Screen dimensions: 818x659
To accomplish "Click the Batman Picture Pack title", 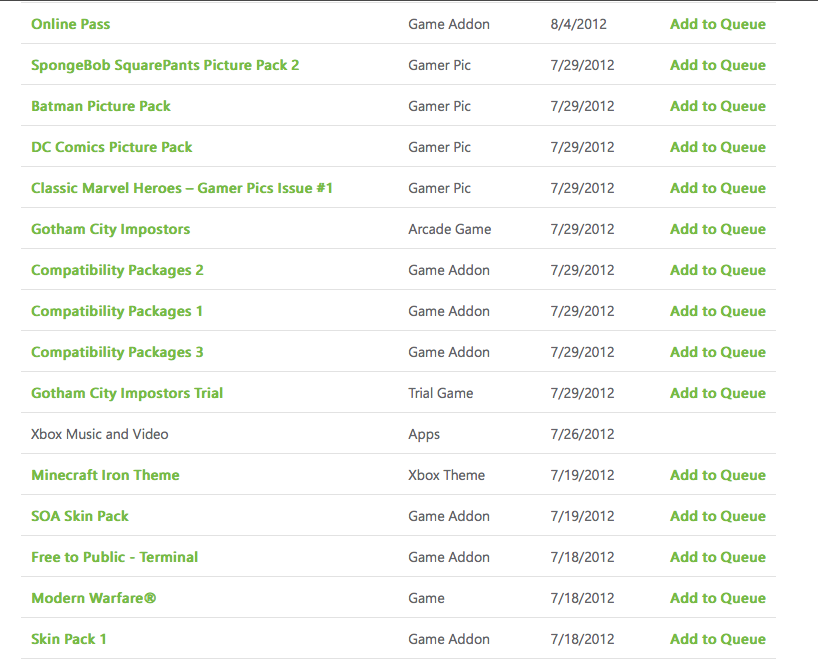I will point(101,106).
